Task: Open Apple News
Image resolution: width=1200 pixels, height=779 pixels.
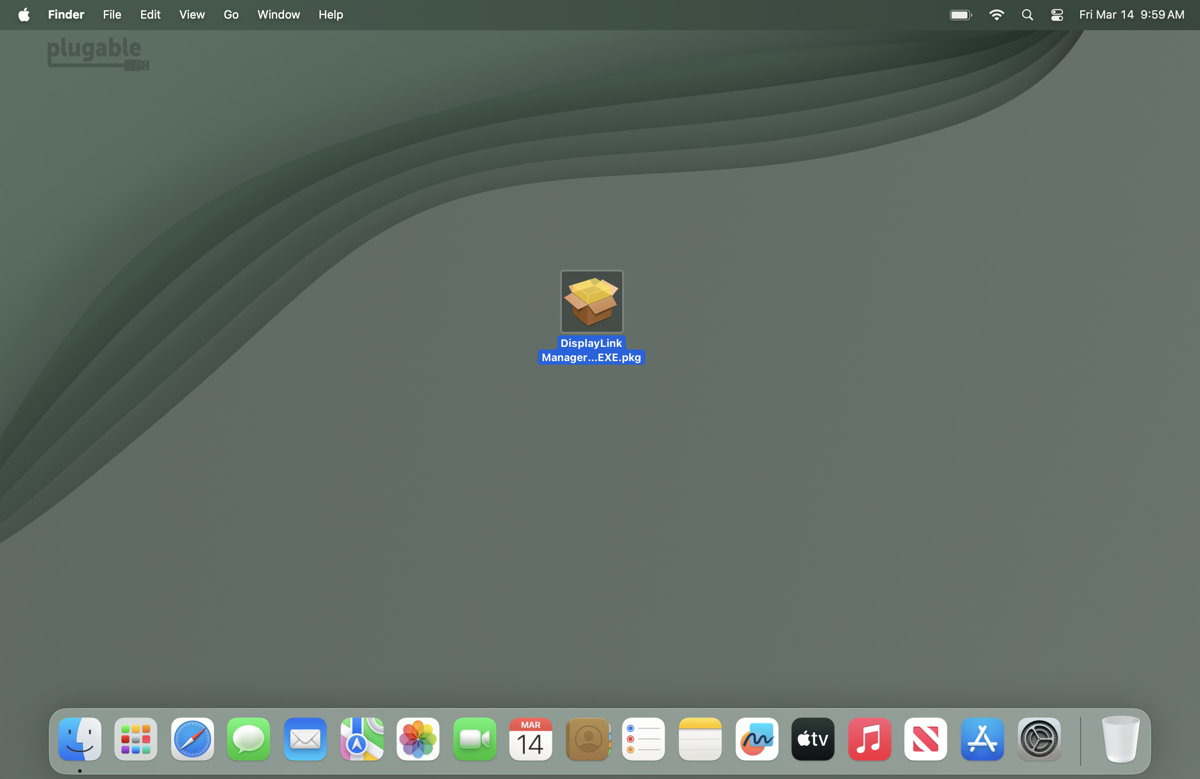Action: (x=925, y=738)
